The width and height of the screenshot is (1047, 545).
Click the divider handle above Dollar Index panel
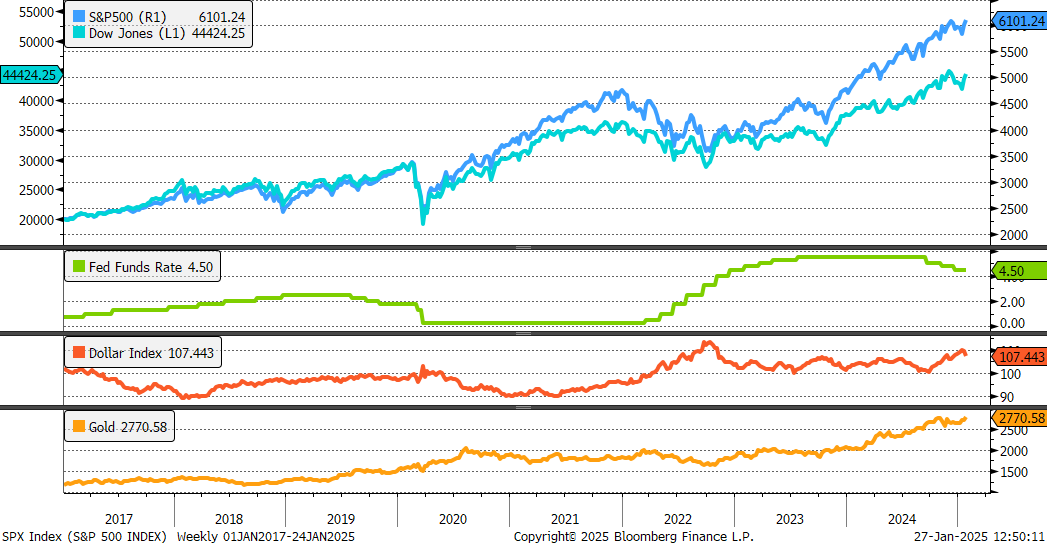pos(521,333)
